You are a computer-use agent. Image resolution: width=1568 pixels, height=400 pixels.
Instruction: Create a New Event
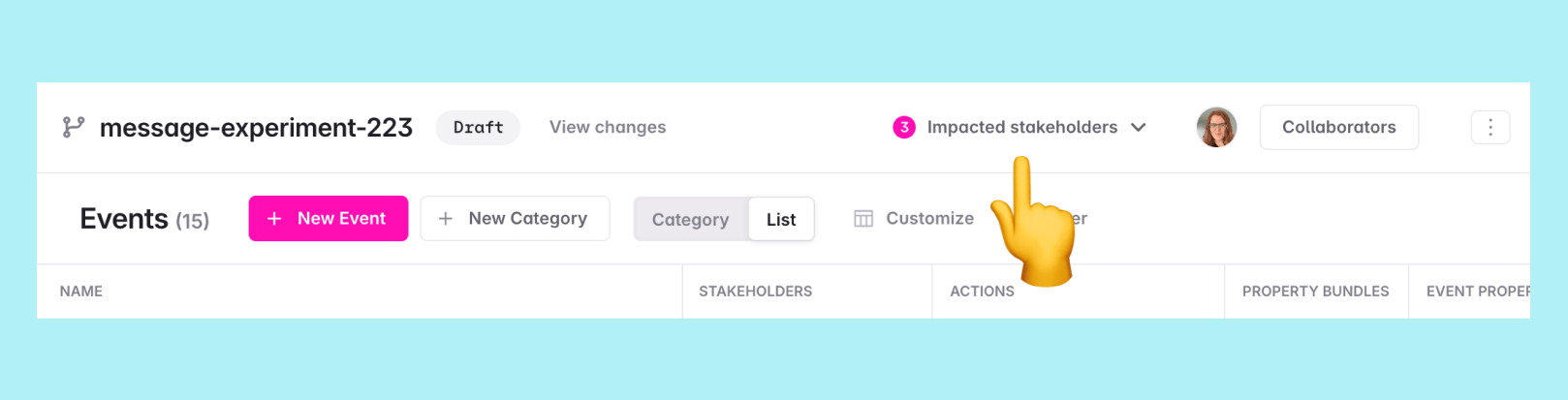tap(341, 219)
